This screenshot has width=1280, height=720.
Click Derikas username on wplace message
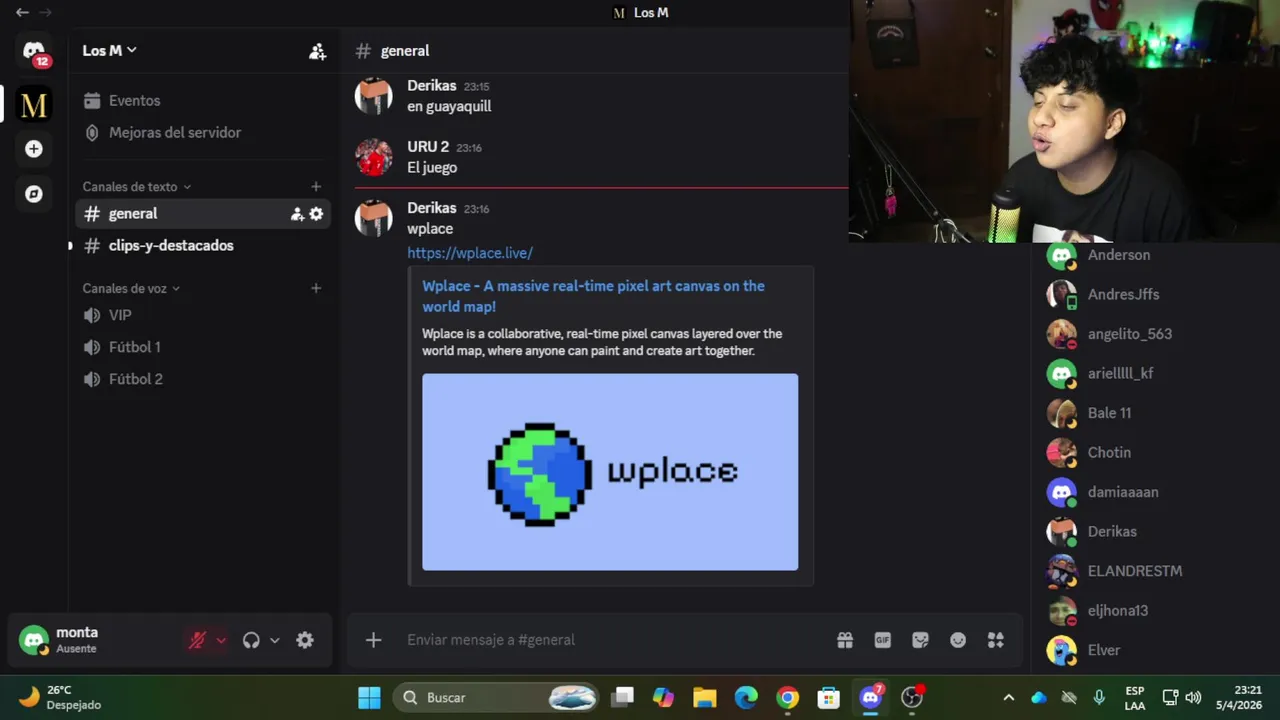click(432, 208)
